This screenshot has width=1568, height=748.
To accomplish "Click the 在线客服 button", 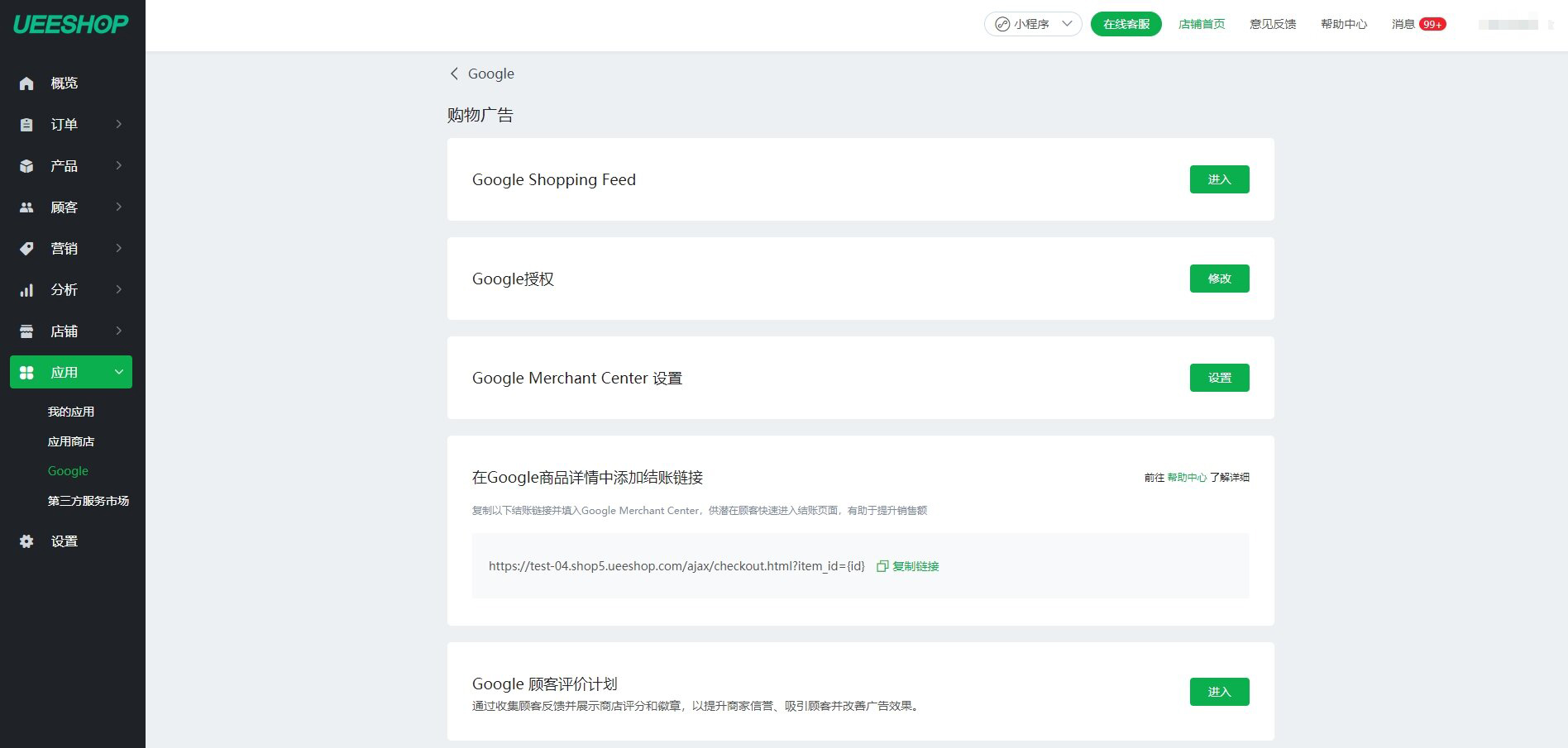I will tap(1126, 24).
